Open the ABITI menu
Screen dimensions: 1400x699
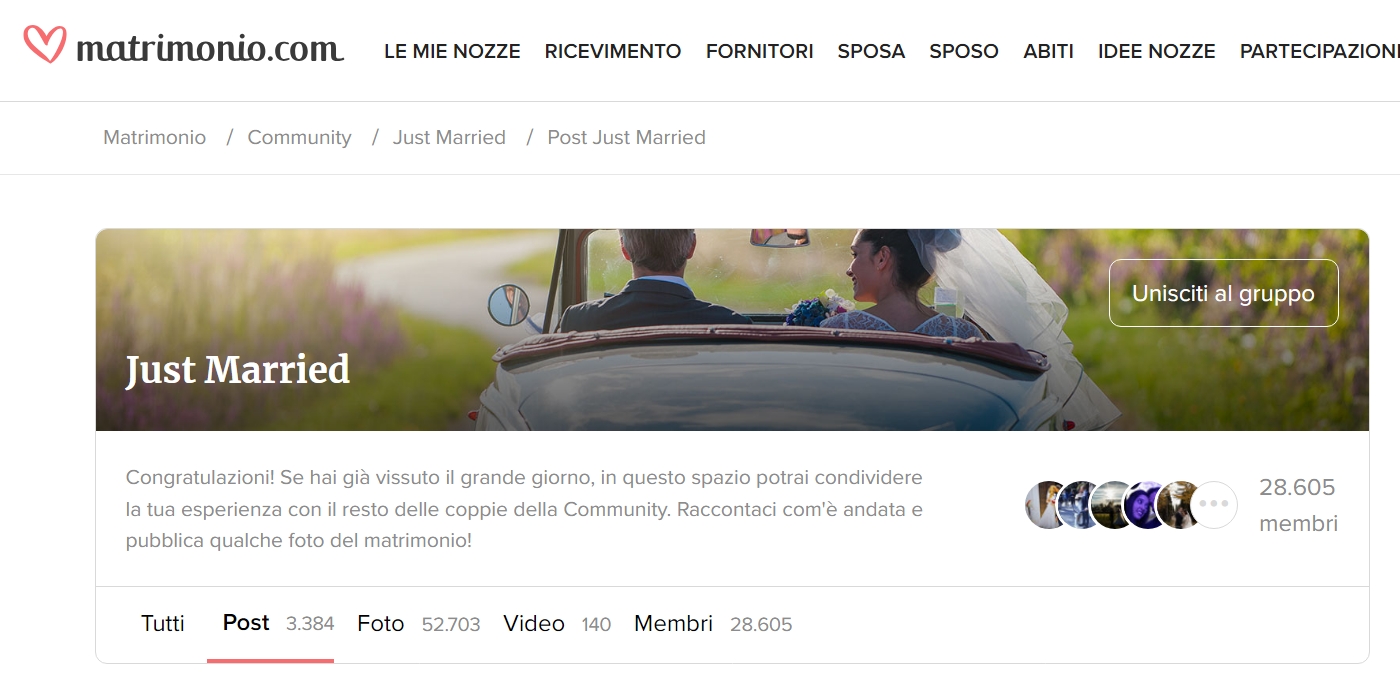[1049, 51]
